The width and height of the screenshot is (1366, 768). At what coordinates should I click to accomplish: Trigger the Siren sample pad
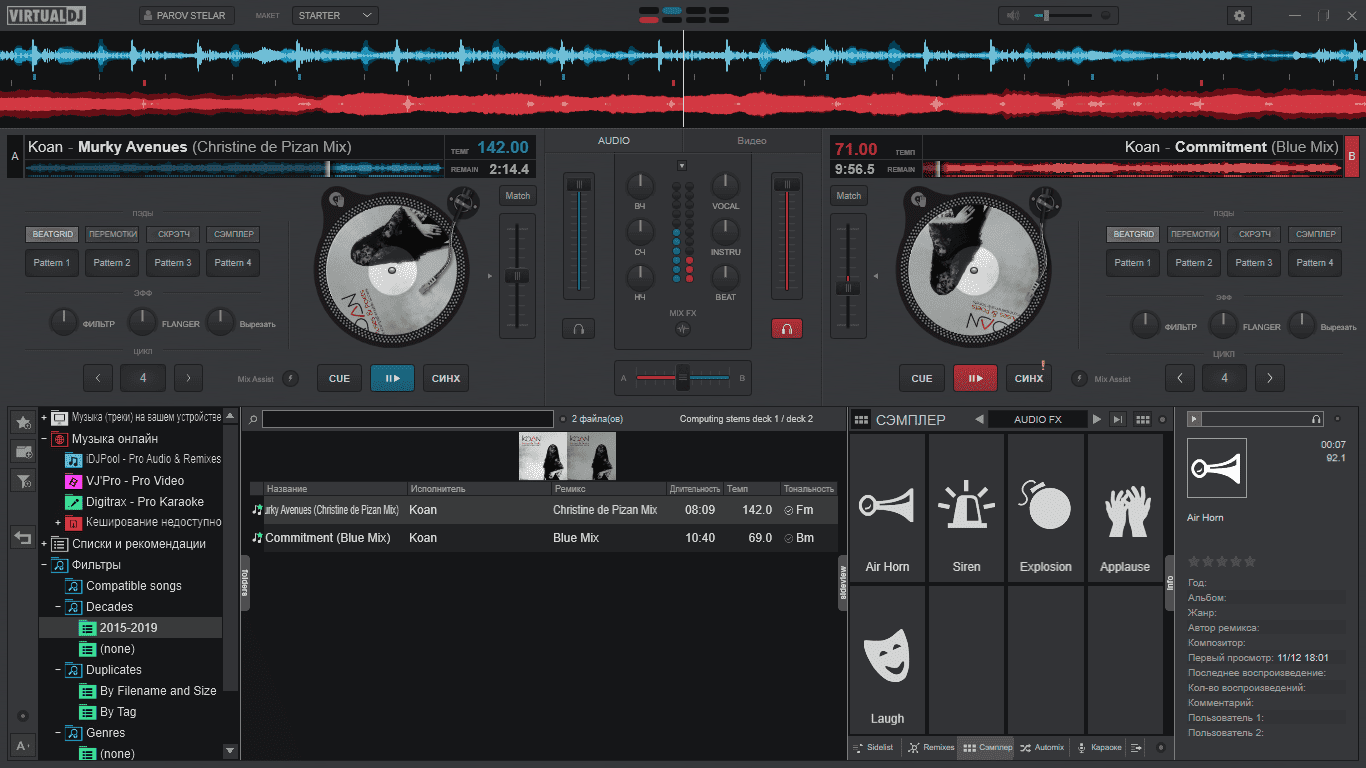(966, 509)
